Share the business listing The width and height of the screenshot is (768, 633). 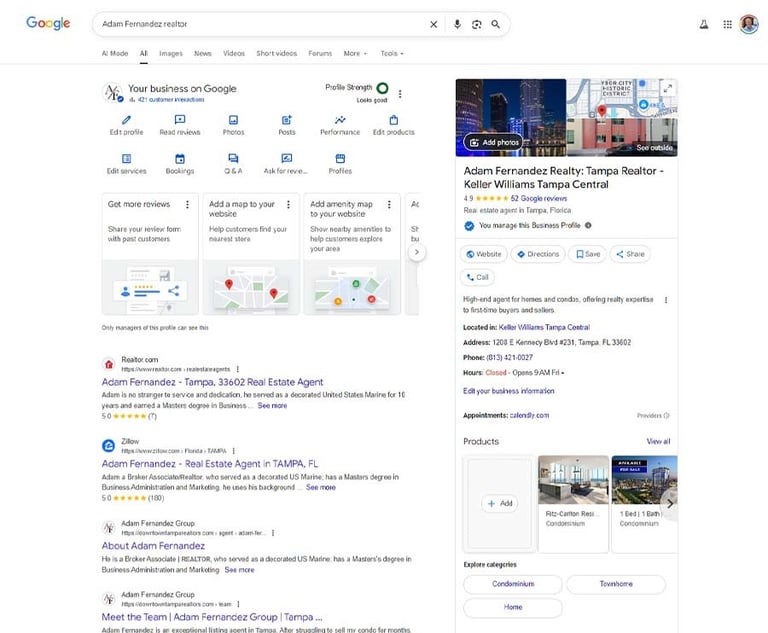point(630,254)
